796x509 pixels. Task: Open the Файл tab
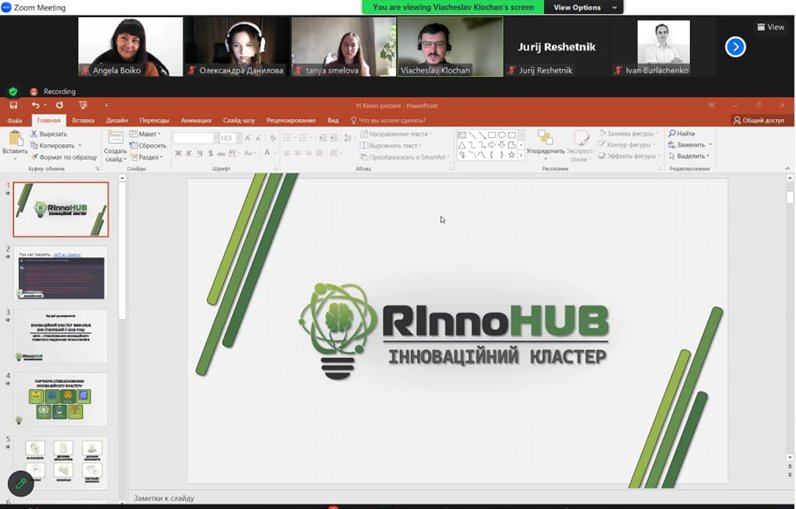pyautogui.click(x=15, y=120)
